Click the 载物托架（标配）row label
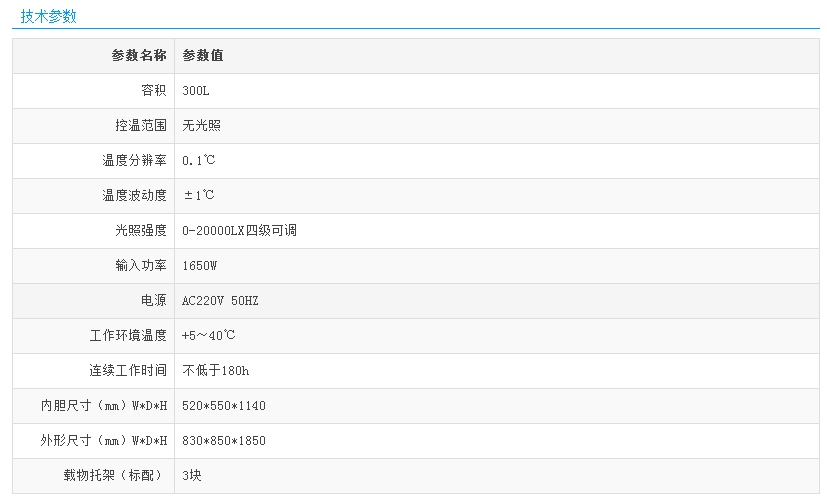This screenshot has height=497, width=827. 115,476
